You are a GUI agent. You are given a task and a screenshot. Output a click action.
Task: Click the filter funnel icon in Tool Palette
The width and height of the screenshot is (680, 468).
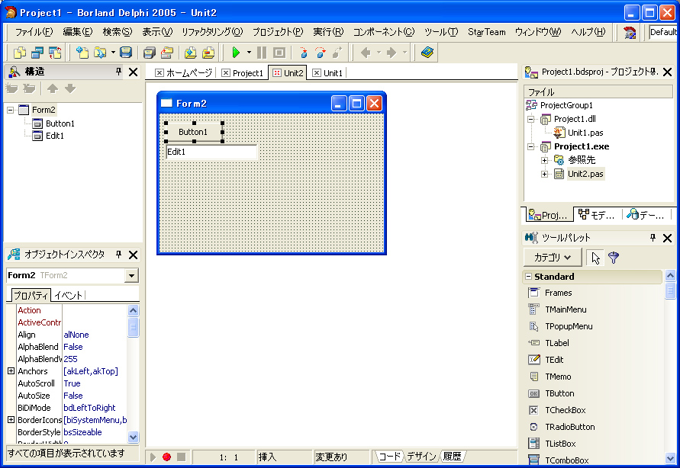613,258
